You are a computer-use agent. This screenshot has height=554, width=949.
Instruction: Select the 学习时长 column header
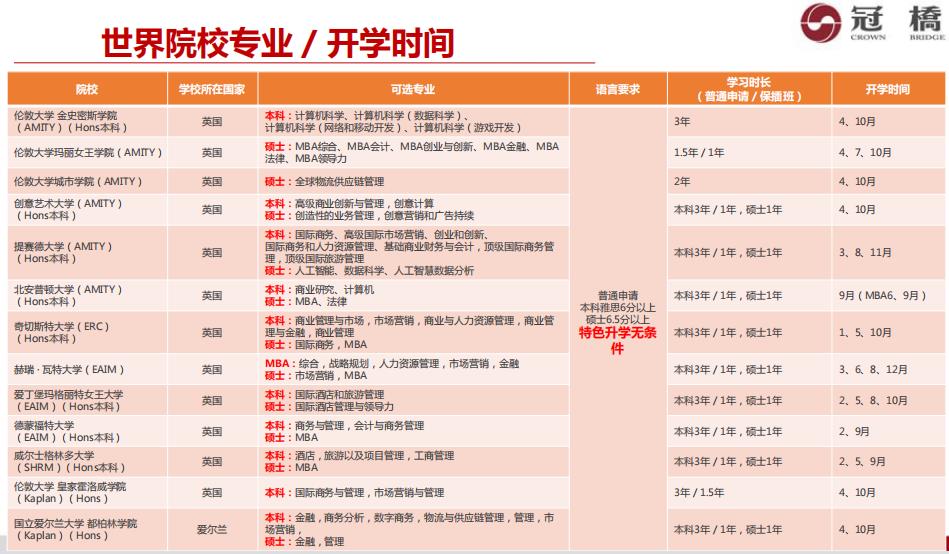pos(749,89)
